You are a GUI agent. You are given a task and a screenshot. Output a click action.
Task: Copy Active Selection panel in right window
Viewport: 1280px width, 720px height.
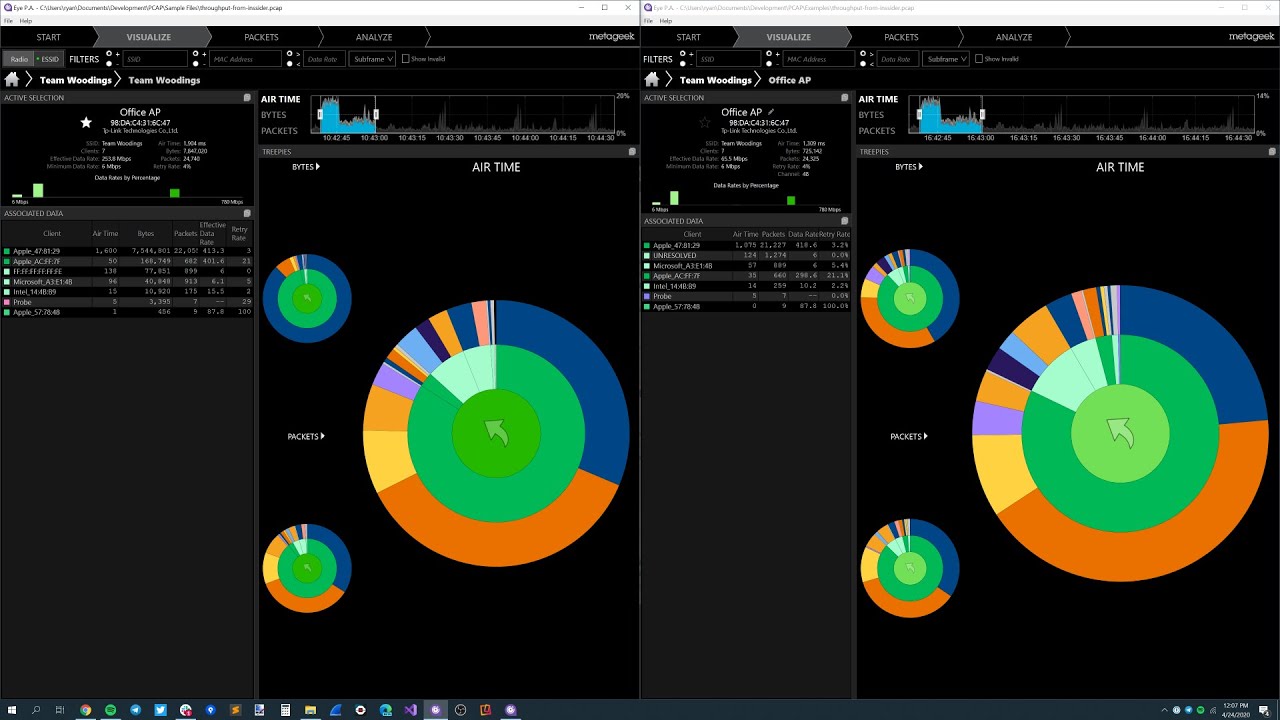(x=844, y=98)
